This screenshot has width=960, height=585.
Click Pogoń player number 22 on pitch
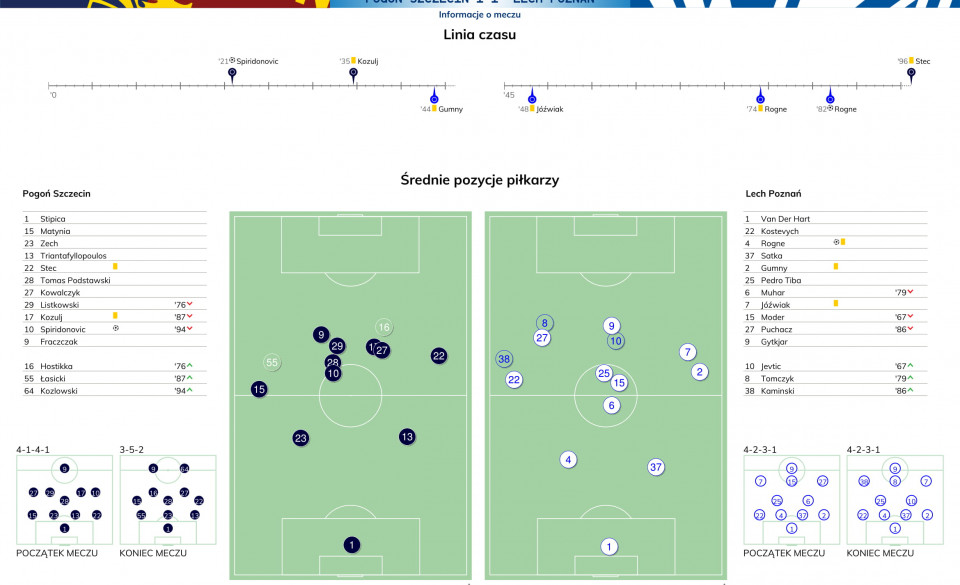pyautogui.click(x=438, y=356)
